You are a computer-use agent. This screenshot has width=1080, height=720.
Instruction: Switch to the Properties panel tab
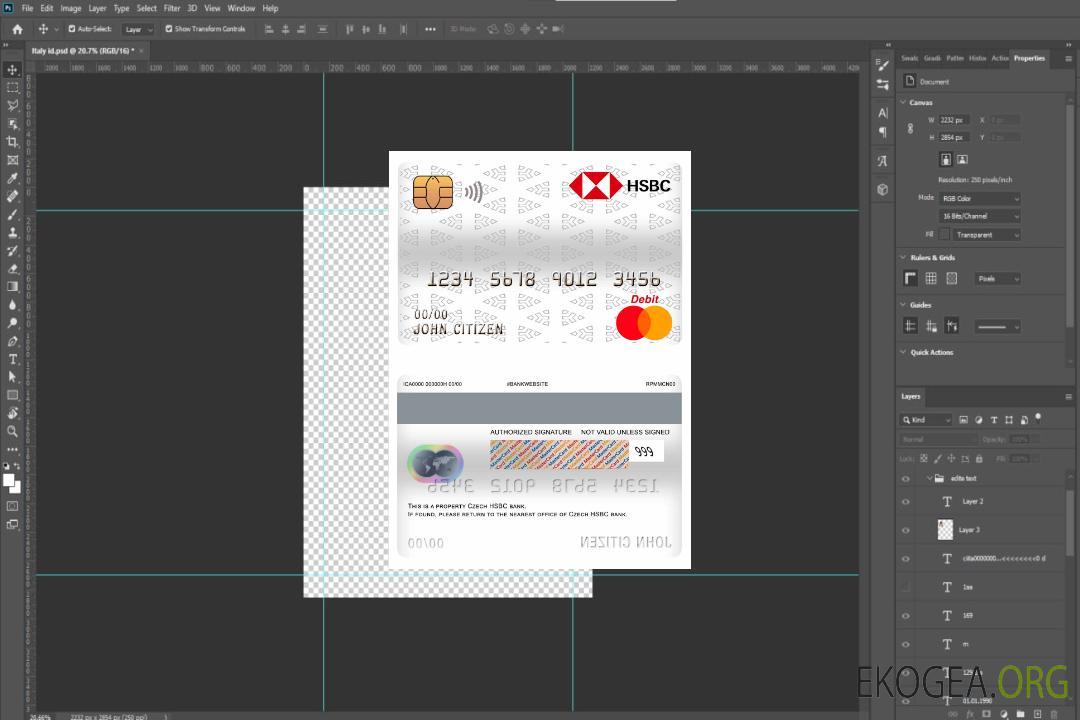click(1029, 58)
